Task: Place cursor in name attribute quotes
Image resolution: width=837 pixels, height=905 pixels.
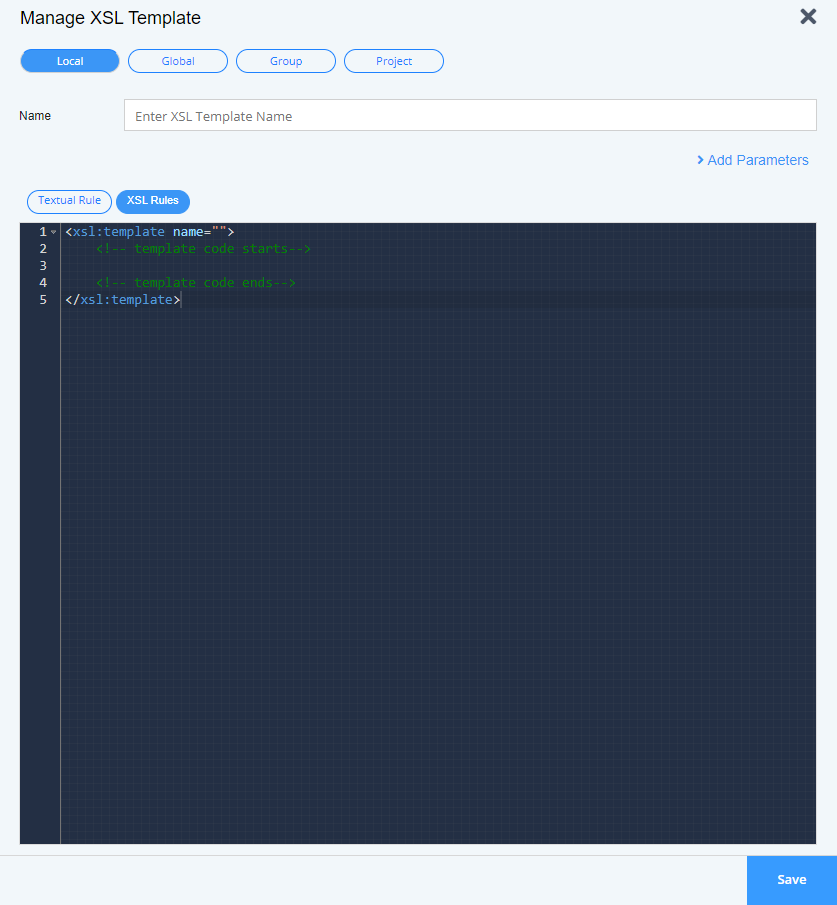Action: tap(219, 232)
